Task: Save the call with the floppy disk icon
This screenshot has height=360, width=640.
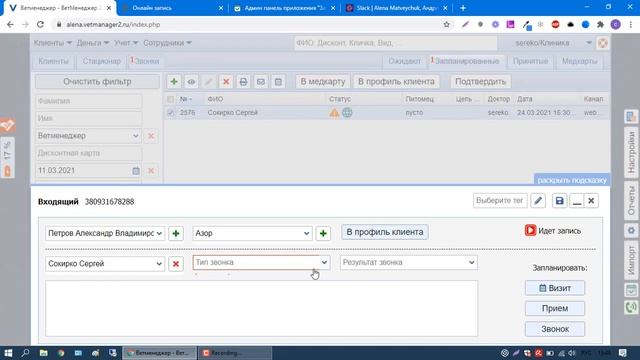Action: click(x=560, y=200)
